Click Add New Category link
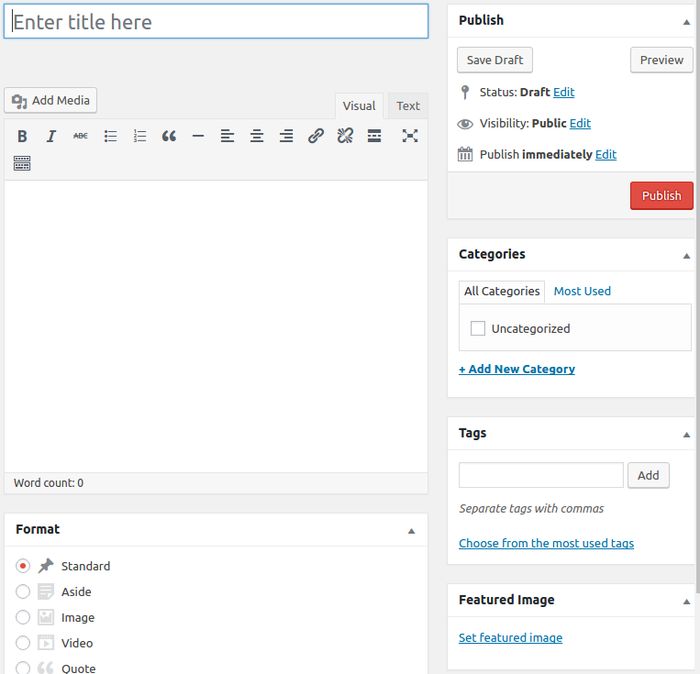This screenshot has width=700, height=674. (517, 369)
